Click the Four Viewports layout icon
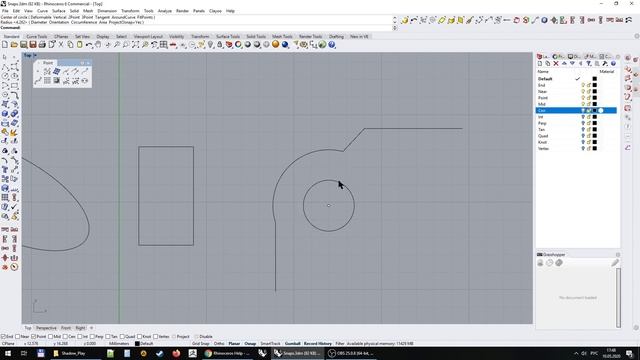Image resolution: width=640 pixels, height=360 pixels. point(164,44)
